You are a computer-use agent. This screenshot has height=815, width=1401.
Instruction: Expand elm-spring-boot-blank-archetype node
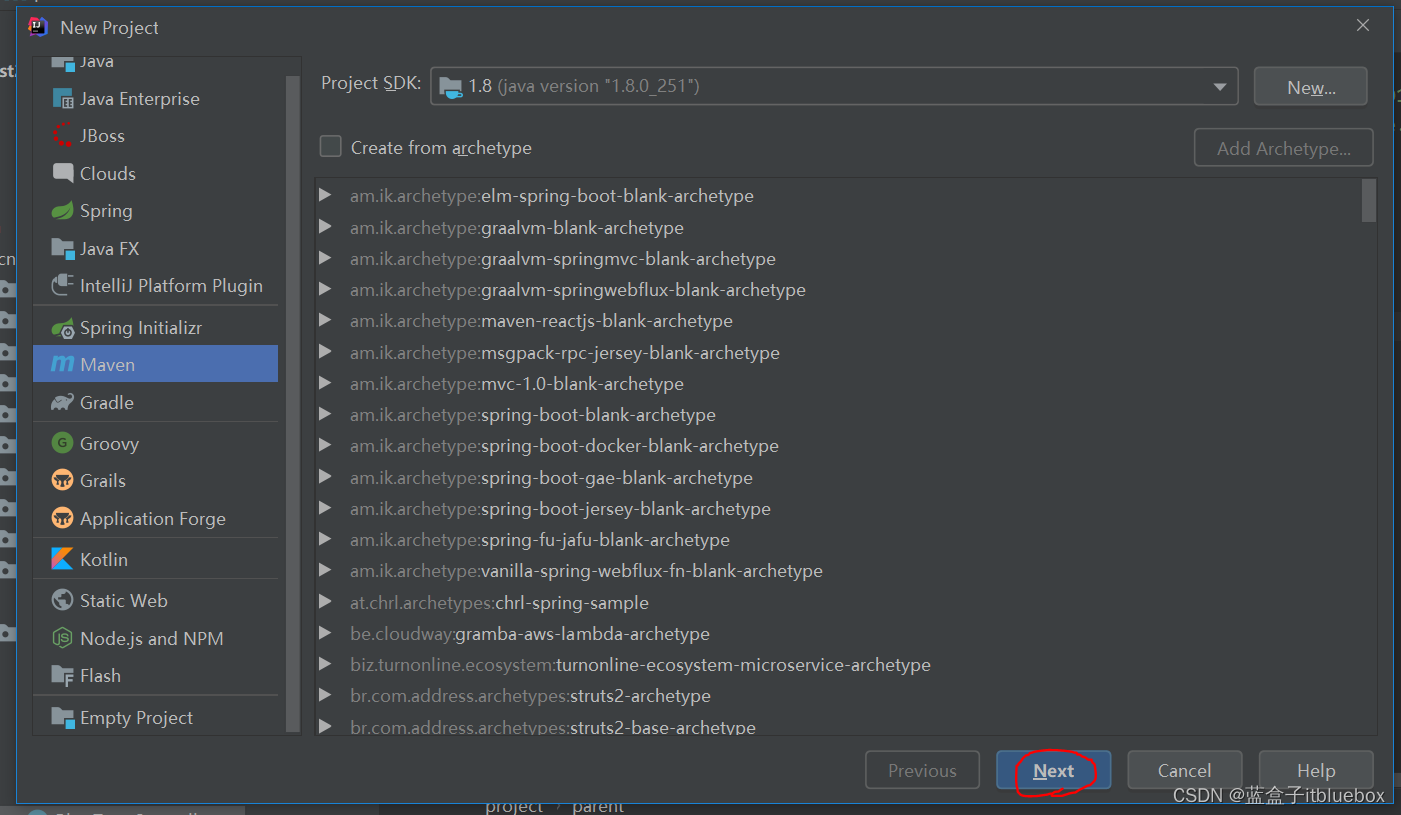pos(325,195)
